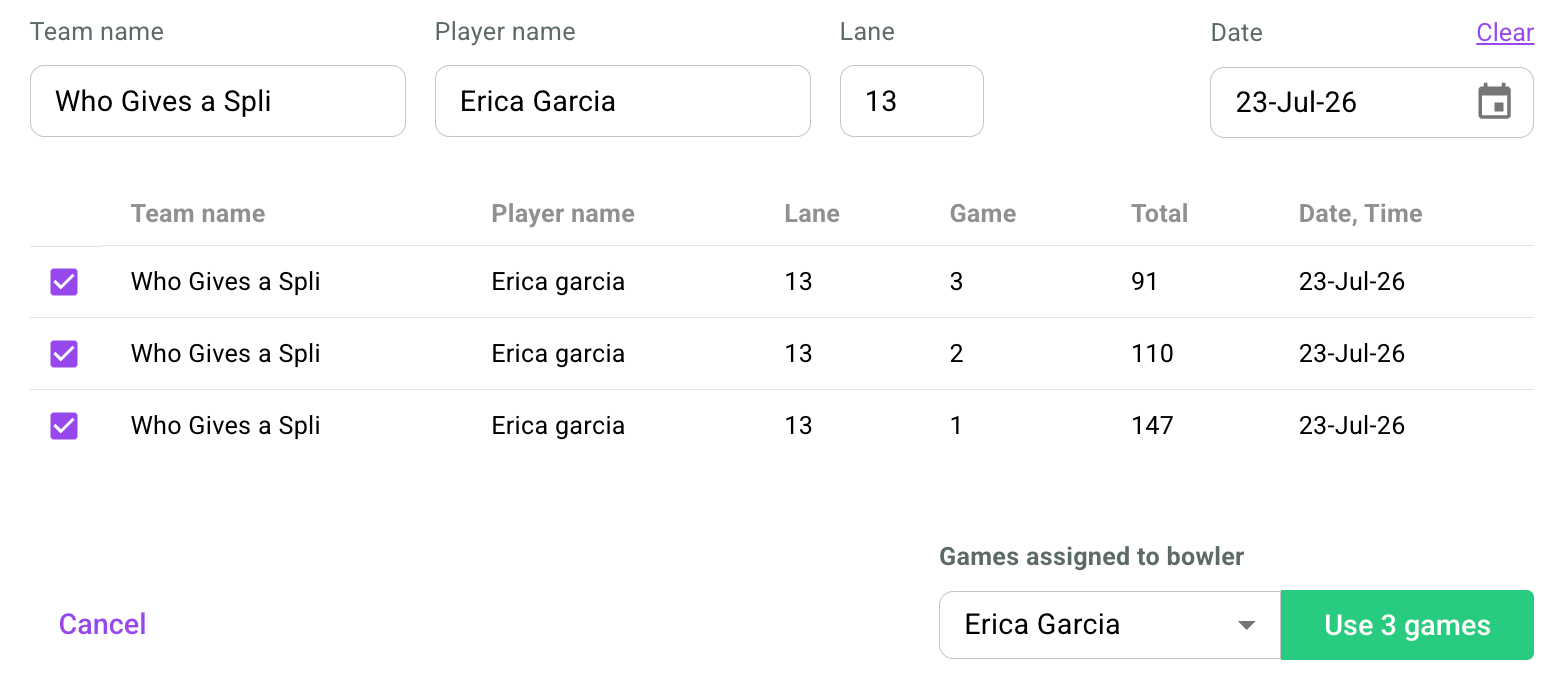
Task: Open the calendar date picker icon
Action: click(1494, 102)
